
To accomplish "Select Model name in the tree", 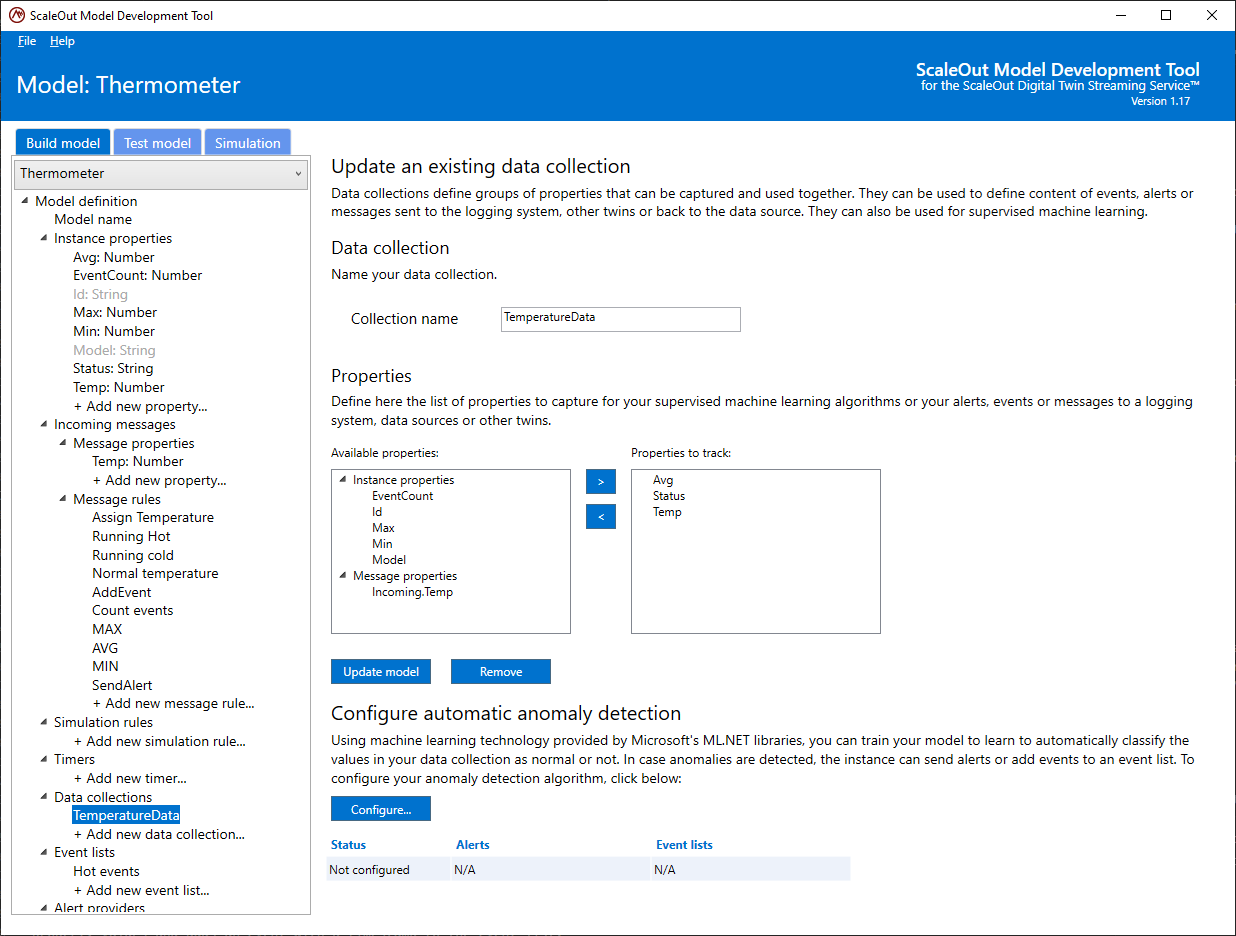I will coord(93,219).
